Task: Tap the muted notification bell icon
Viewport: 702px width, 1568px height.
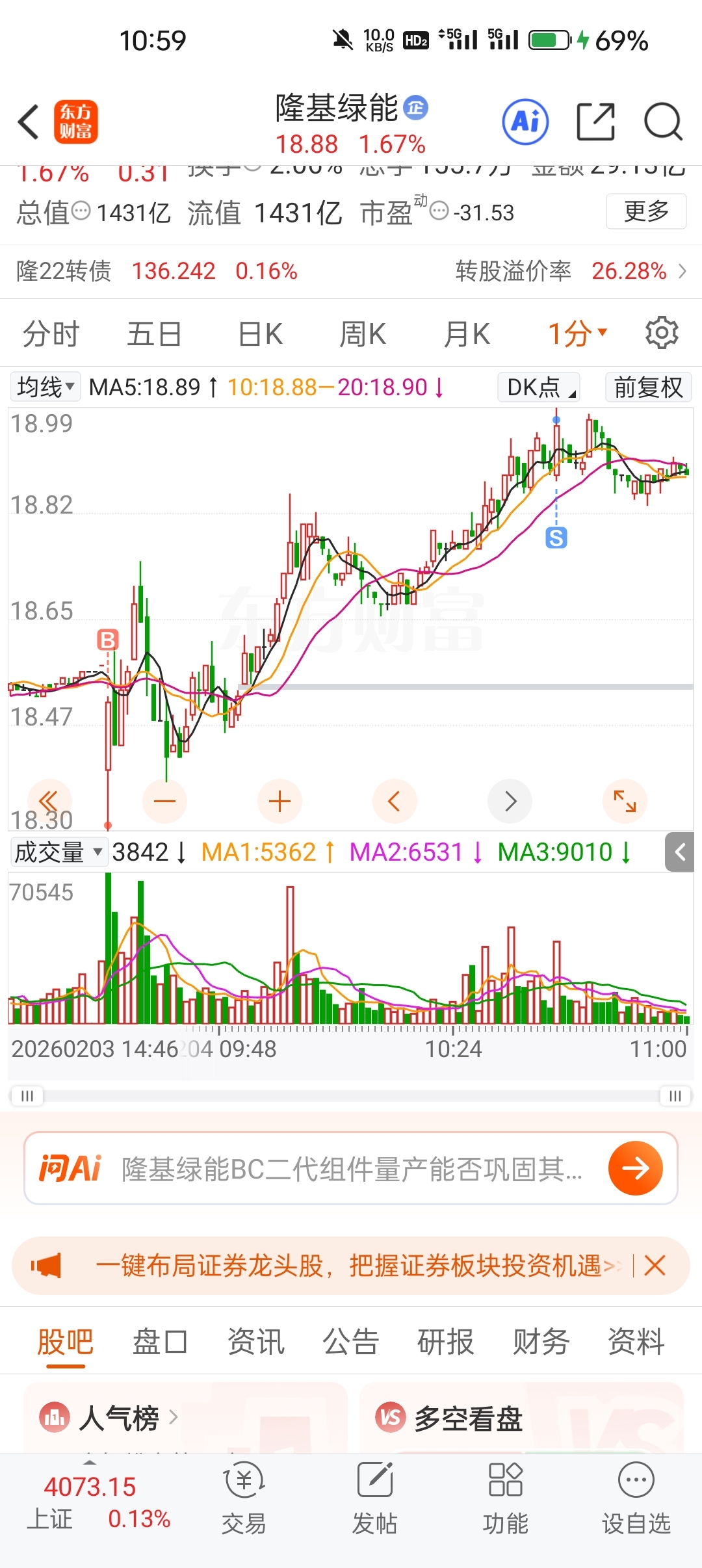Action: point(343,40)
